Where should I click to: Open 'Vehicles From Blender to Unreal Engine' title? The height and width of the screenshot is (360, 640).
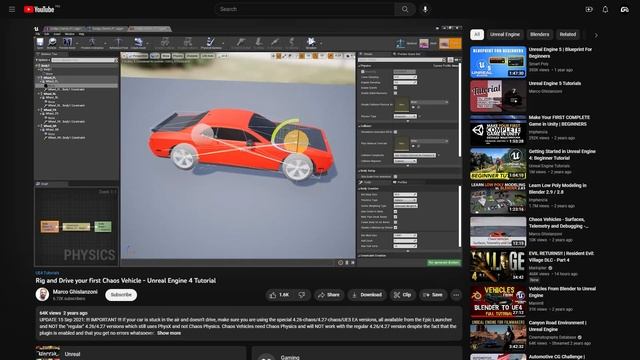(562, 292)
